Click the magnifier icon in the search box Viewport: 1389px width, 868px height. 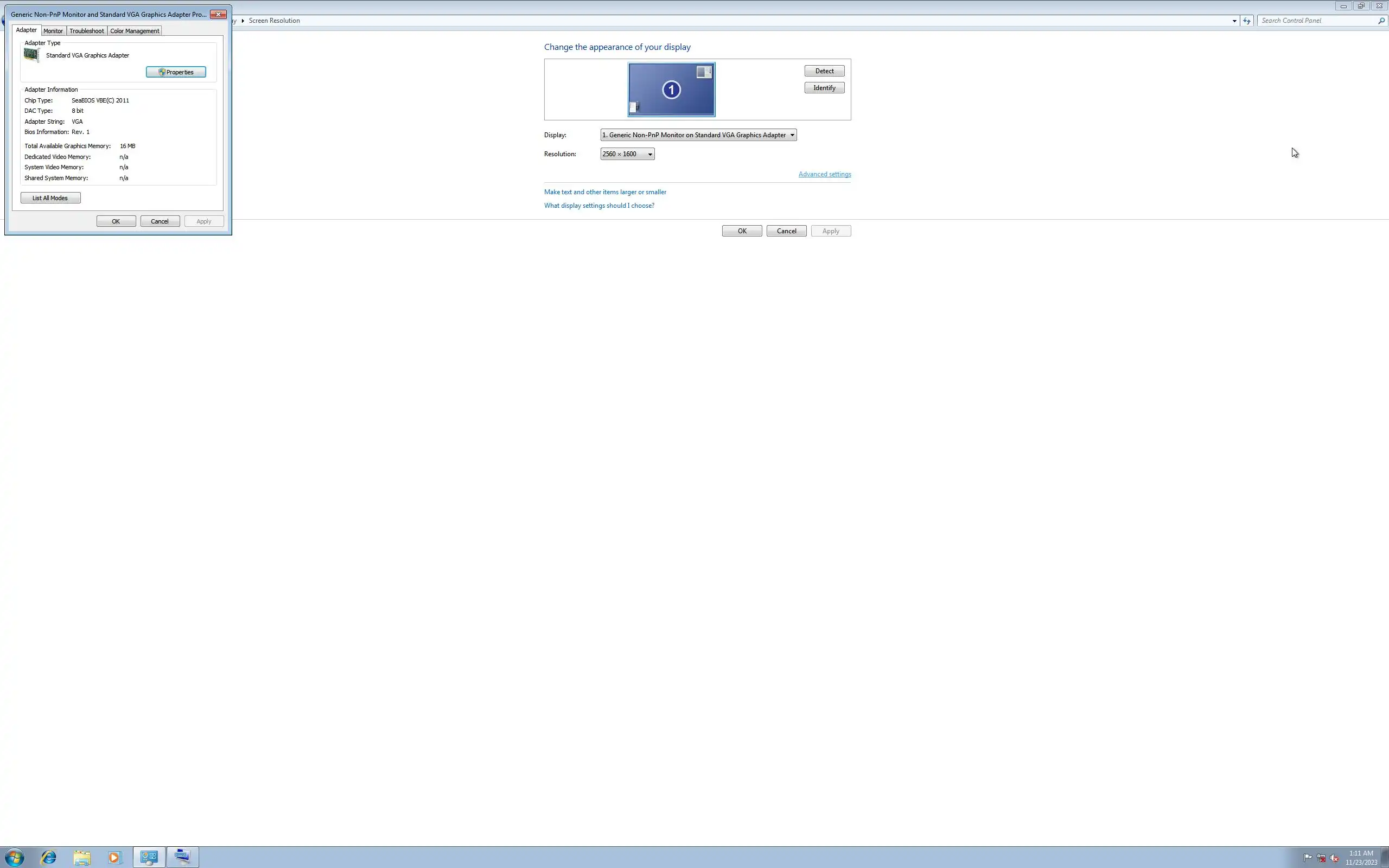1381,21
